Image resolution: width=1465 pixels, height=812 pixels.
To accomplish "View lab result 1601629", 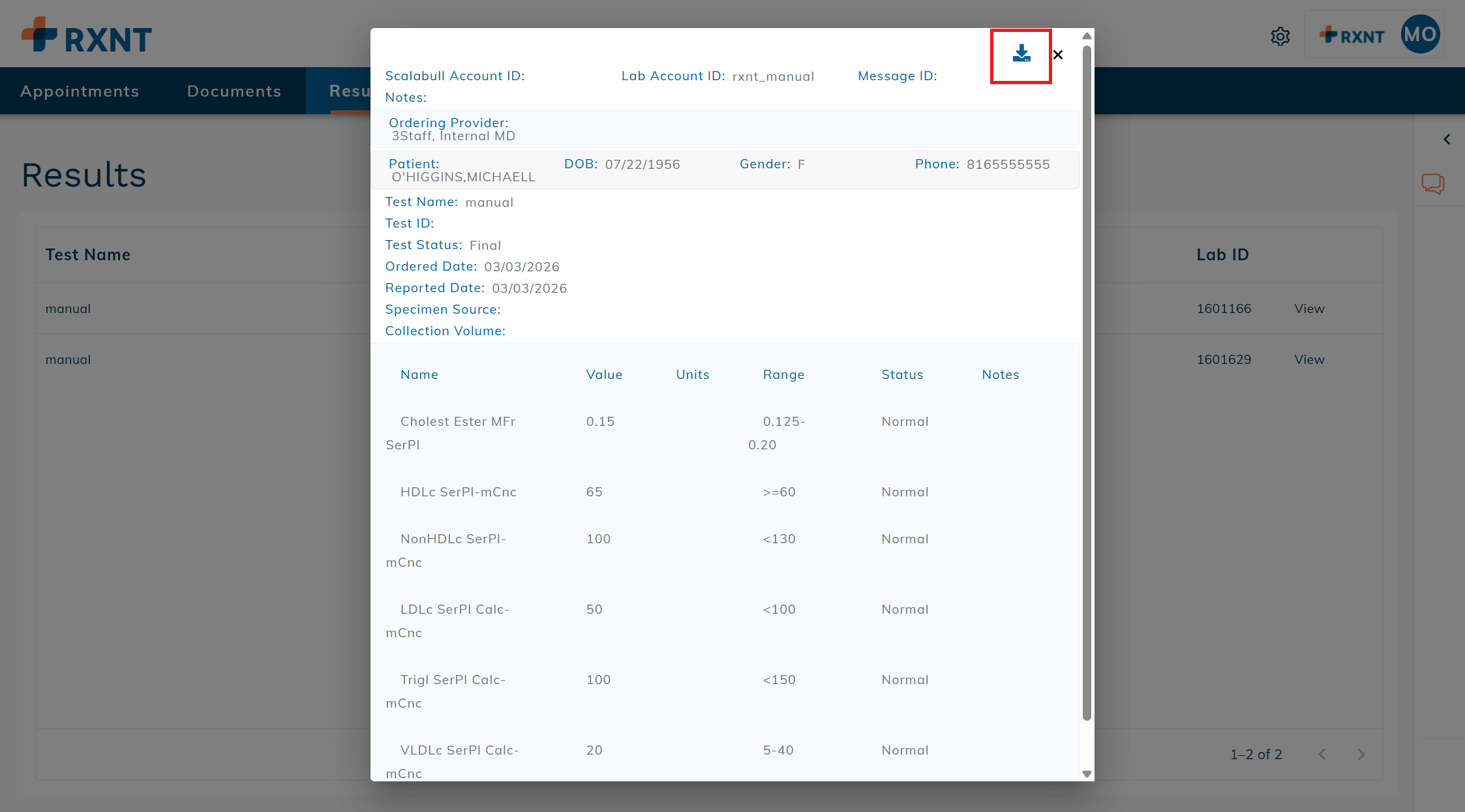I will coord(1308,359).
